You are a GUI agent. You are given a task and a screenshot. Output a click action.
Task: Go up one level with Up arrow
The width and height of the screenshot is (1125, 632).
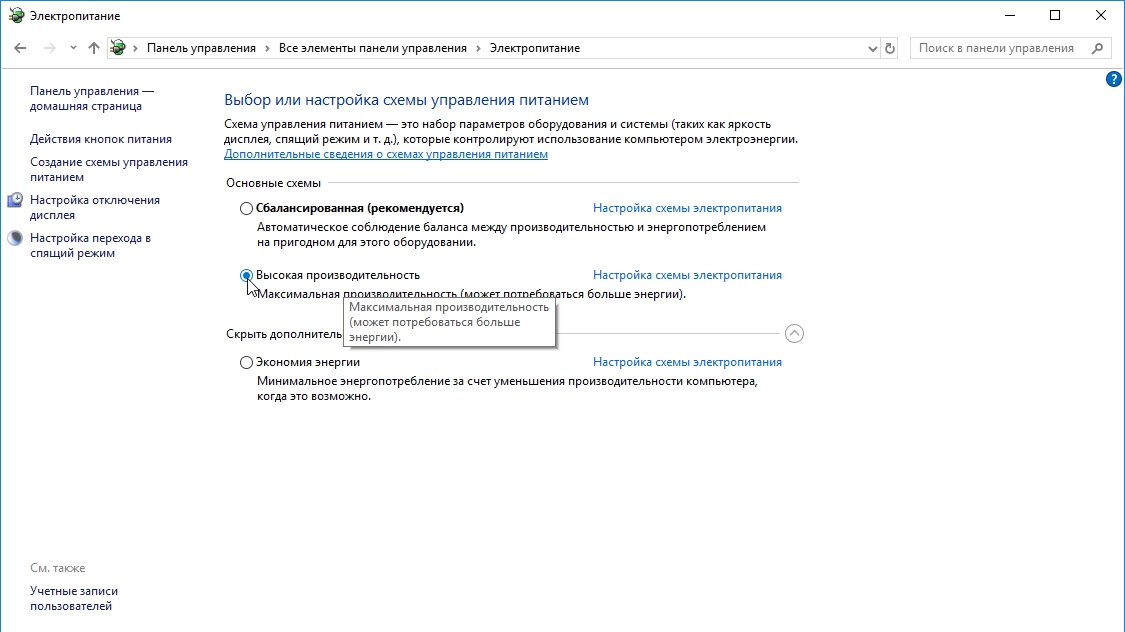[94, 48]
